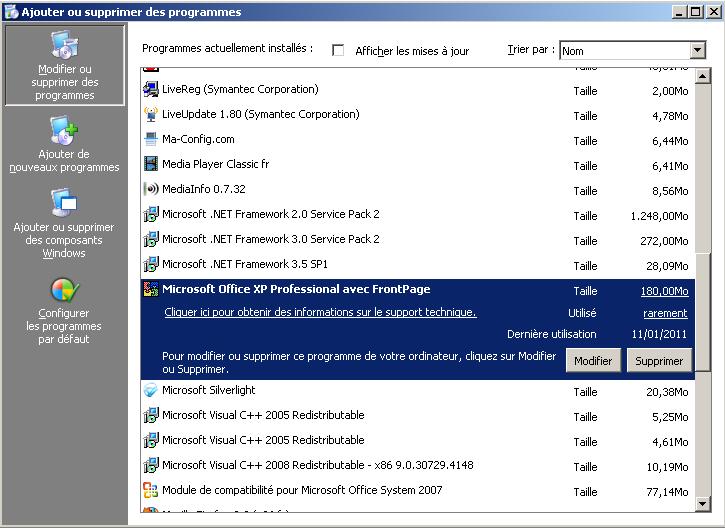Click the scrollbar up arrow
The image size is (725, 528).
703,75
